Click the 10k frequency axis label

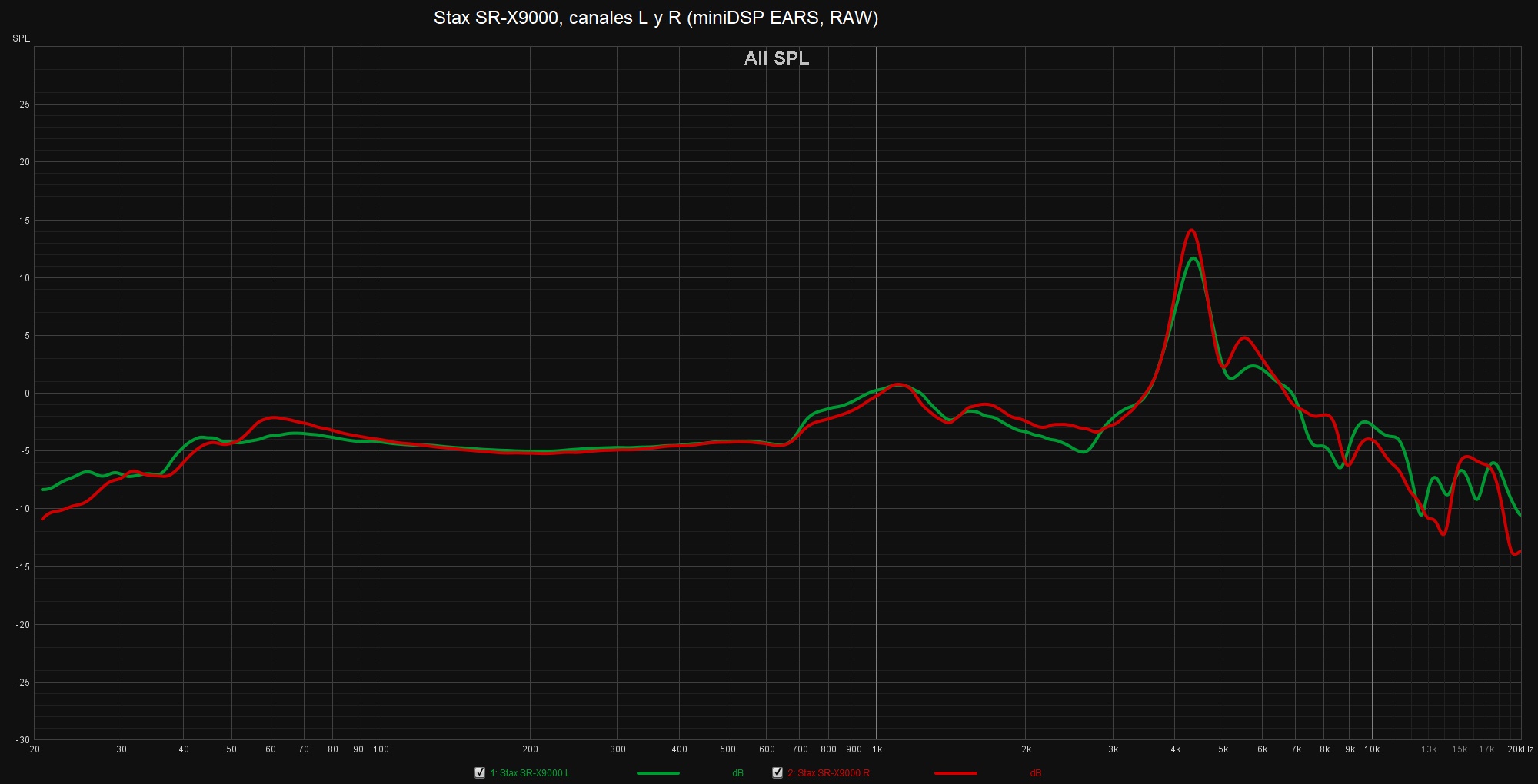pos(1372,749)
